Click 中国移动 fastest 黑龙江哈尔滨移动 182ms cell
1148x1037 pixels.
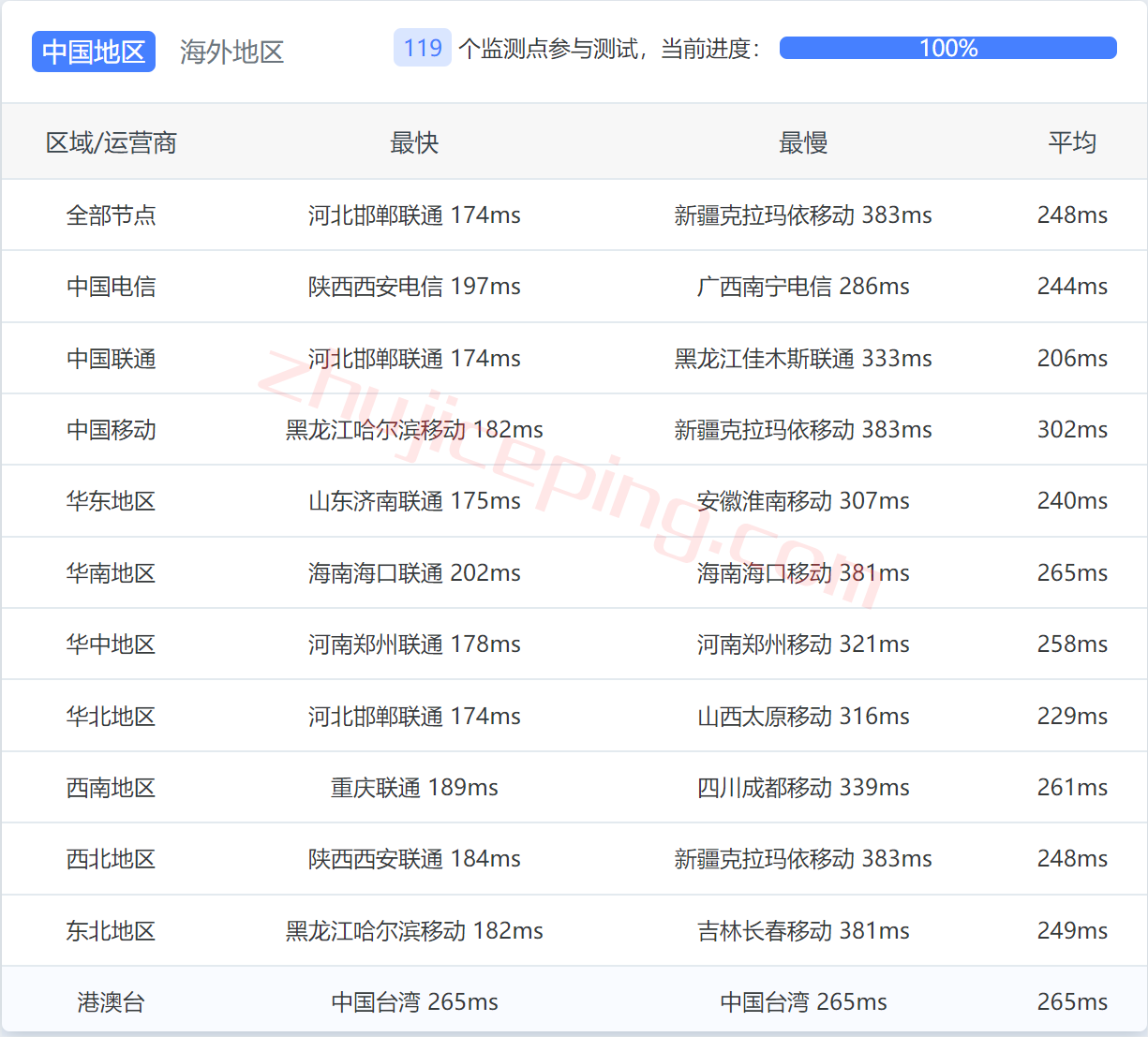coord(414,429)
